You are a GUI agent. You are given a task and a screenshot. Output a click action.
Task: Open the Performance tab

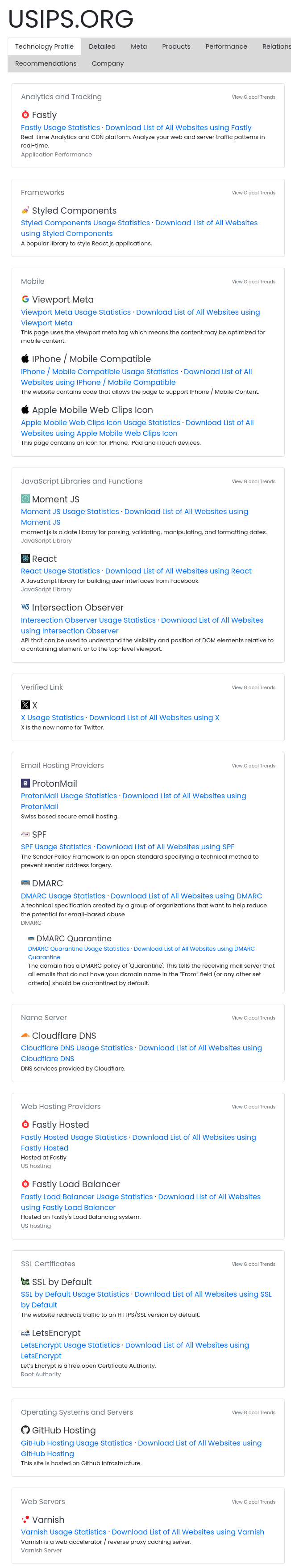[x=226, y=46]
